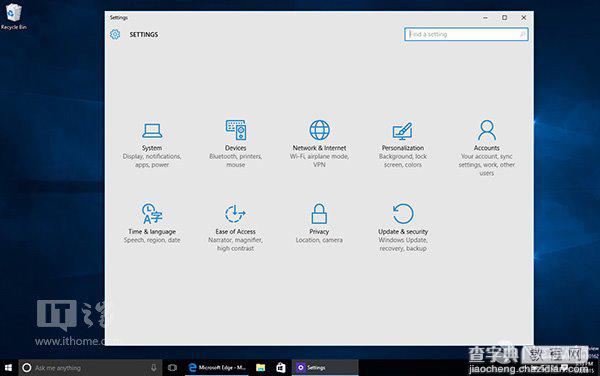Screen dimensions: 600x376
Task: Click the Cortana circle icon
Action: [x=26, y=368]
